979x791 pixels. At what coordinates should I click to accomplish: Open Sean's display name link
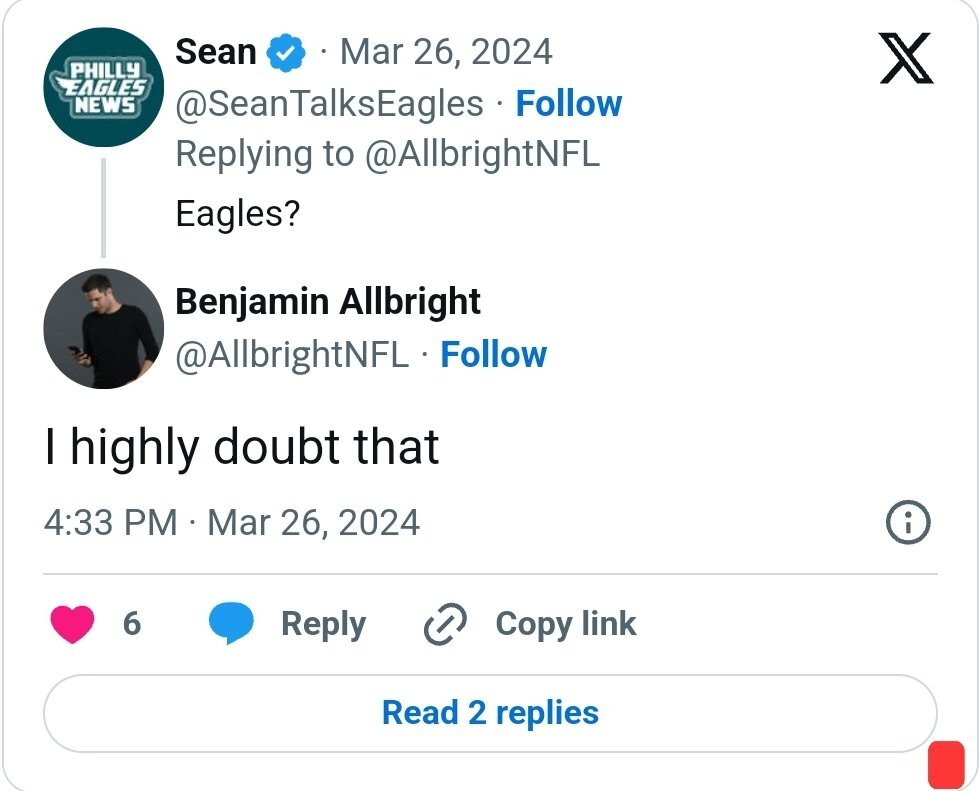tap(215, 51)
